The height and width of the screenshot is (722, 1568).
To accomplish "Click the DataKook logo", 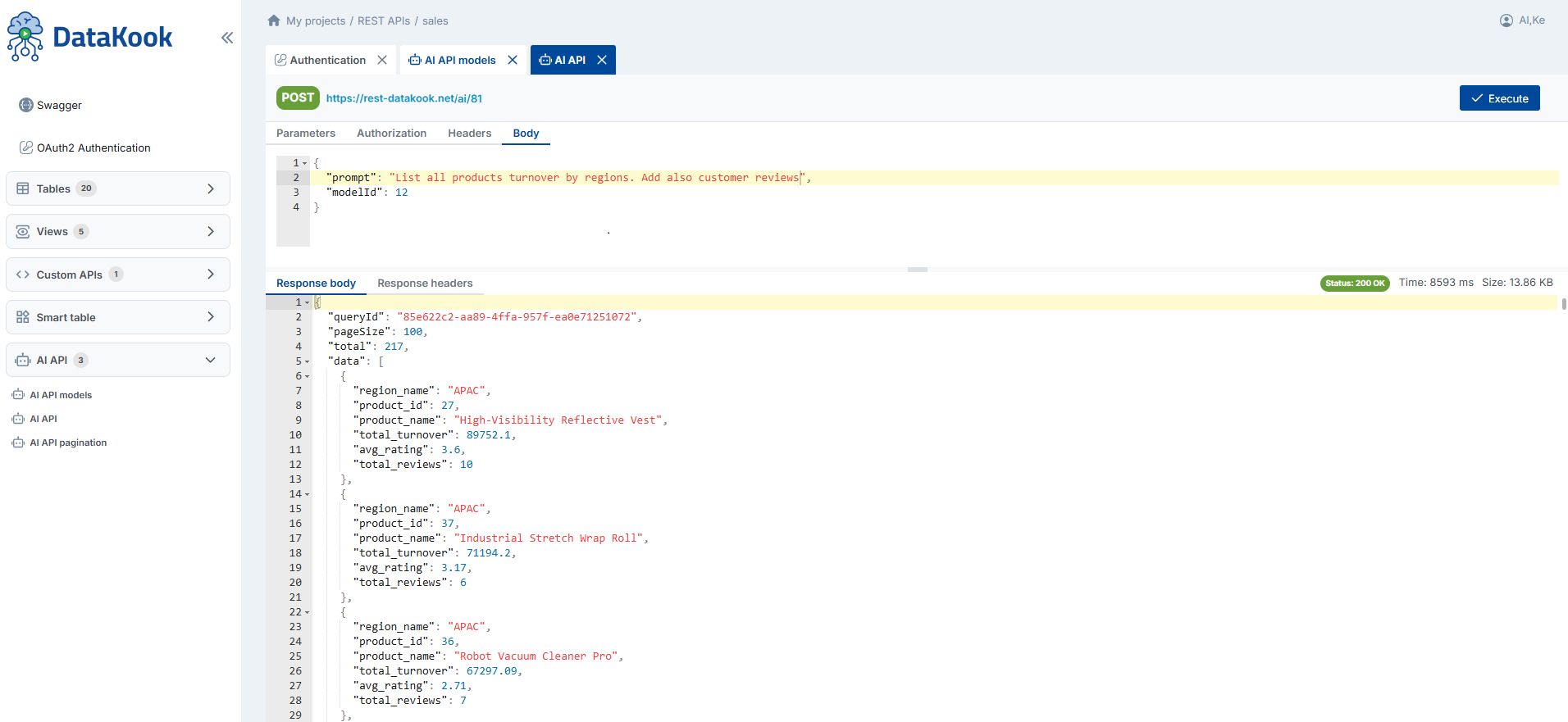I will (89, 37).
